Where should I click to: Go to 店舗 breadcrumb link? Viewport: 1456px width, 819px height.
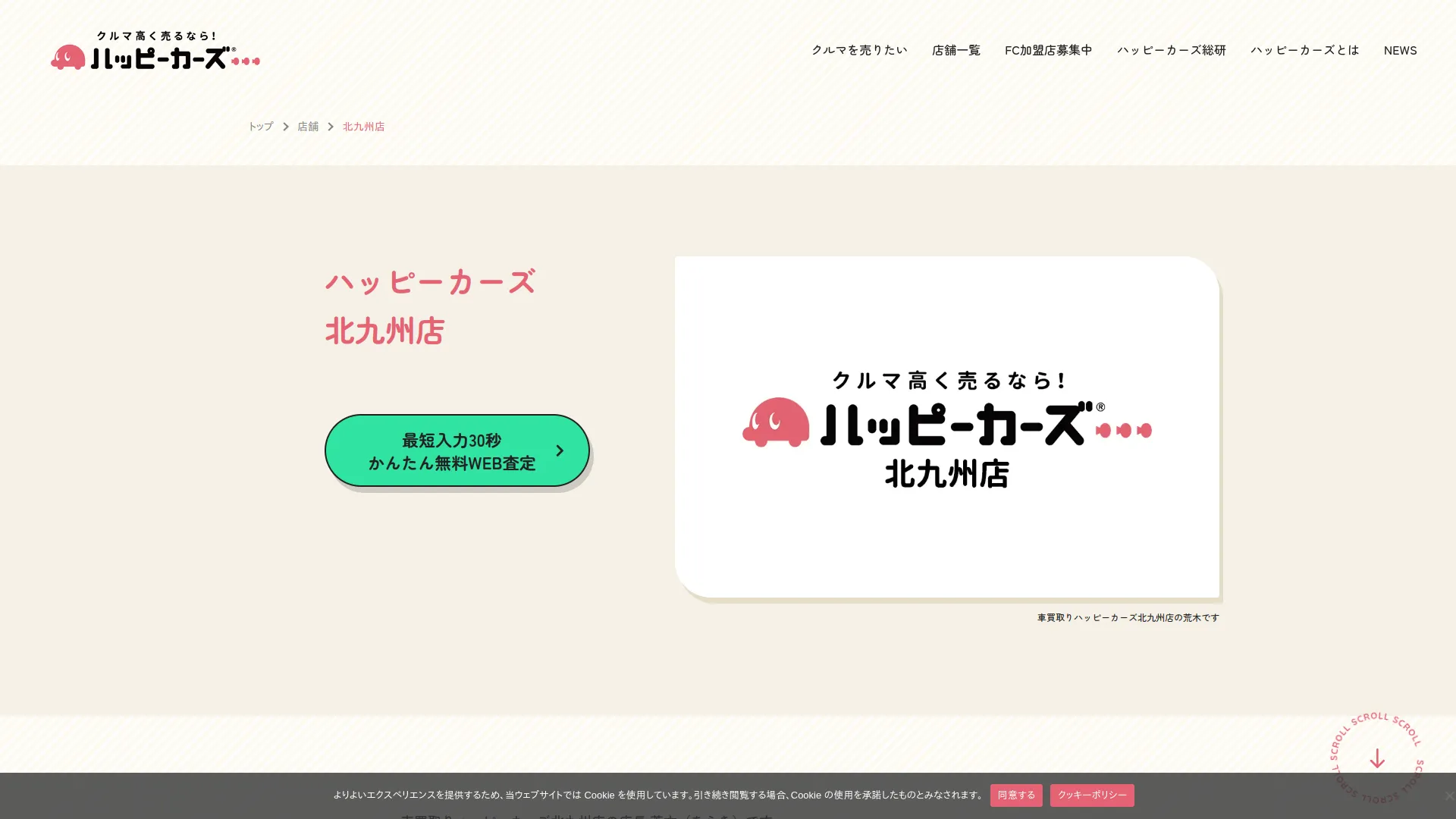(x=308, y=127)
